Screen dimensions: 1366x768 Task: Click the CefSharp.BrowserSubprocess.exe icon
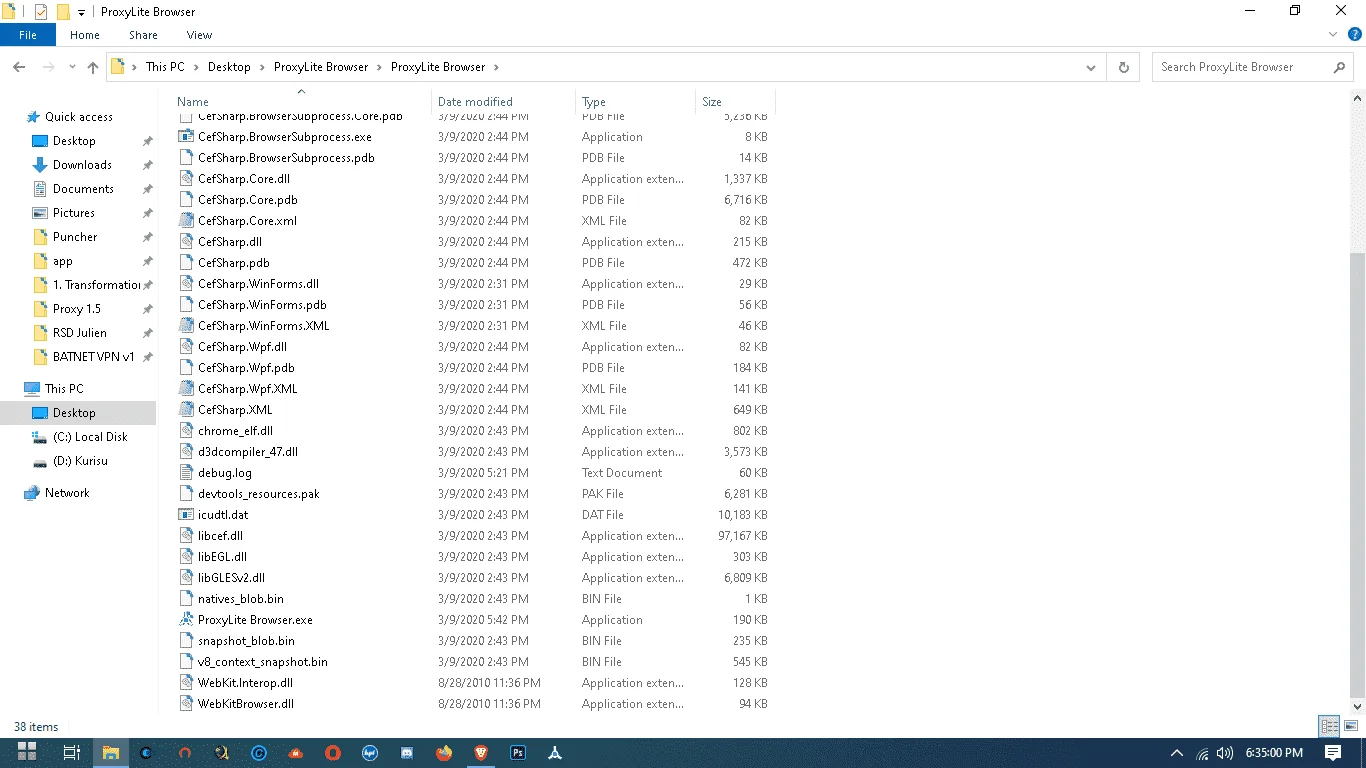click(185, 137)
